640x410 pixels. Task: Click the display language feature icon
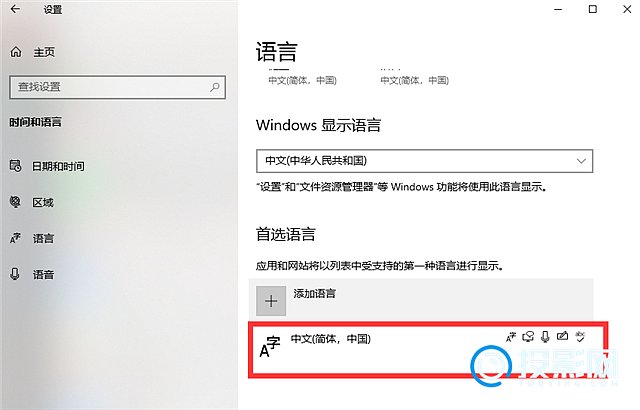pos(511,337)
